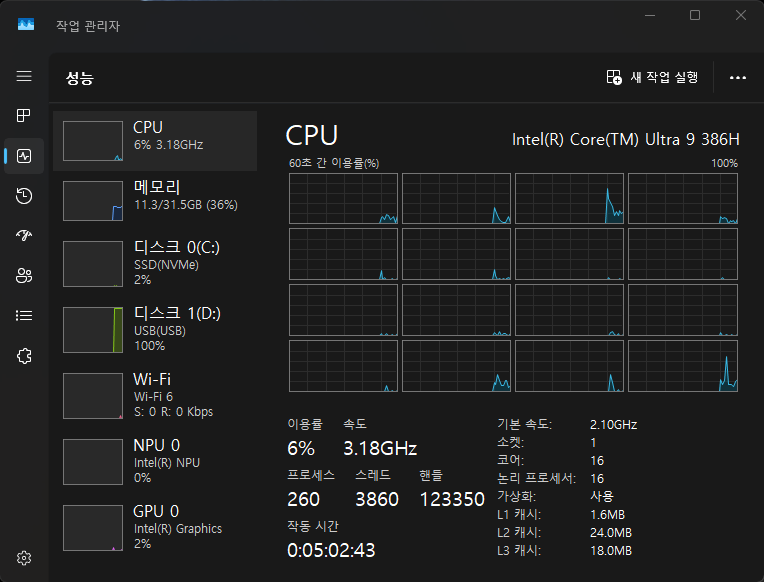
Task: Click the CPU mini graph thumbnail
Action: pos(93,141)
